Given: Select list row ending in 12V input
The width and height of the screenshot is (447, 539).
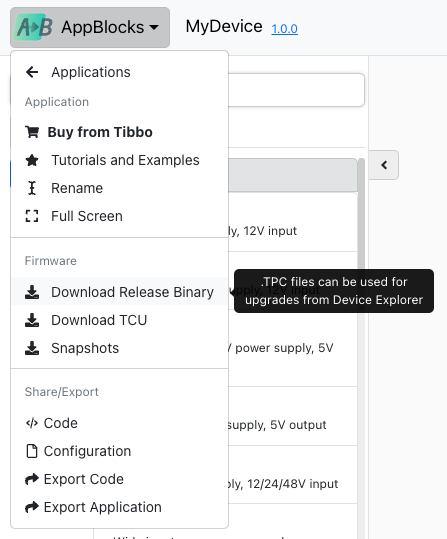Looking at the screenshot, I should [x=292, y=222].
